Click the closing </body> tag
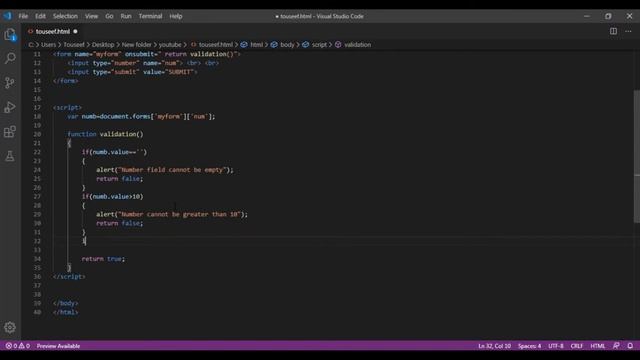640x360 pixels. pyautogui.click(x=65, y=303)
